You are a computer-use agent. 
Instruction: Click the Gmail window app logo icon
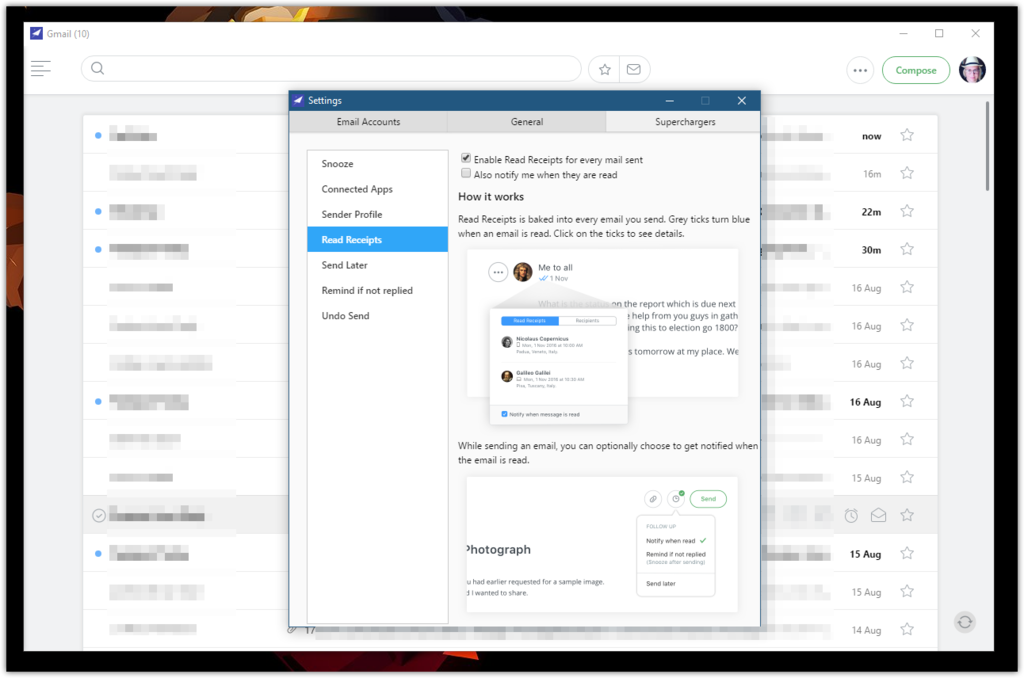click(37, 33)
